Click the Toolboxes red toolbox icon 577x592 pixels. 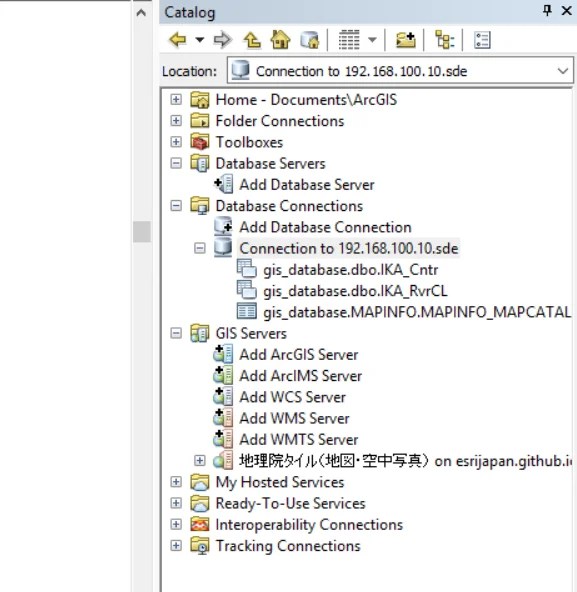[200, 142]
